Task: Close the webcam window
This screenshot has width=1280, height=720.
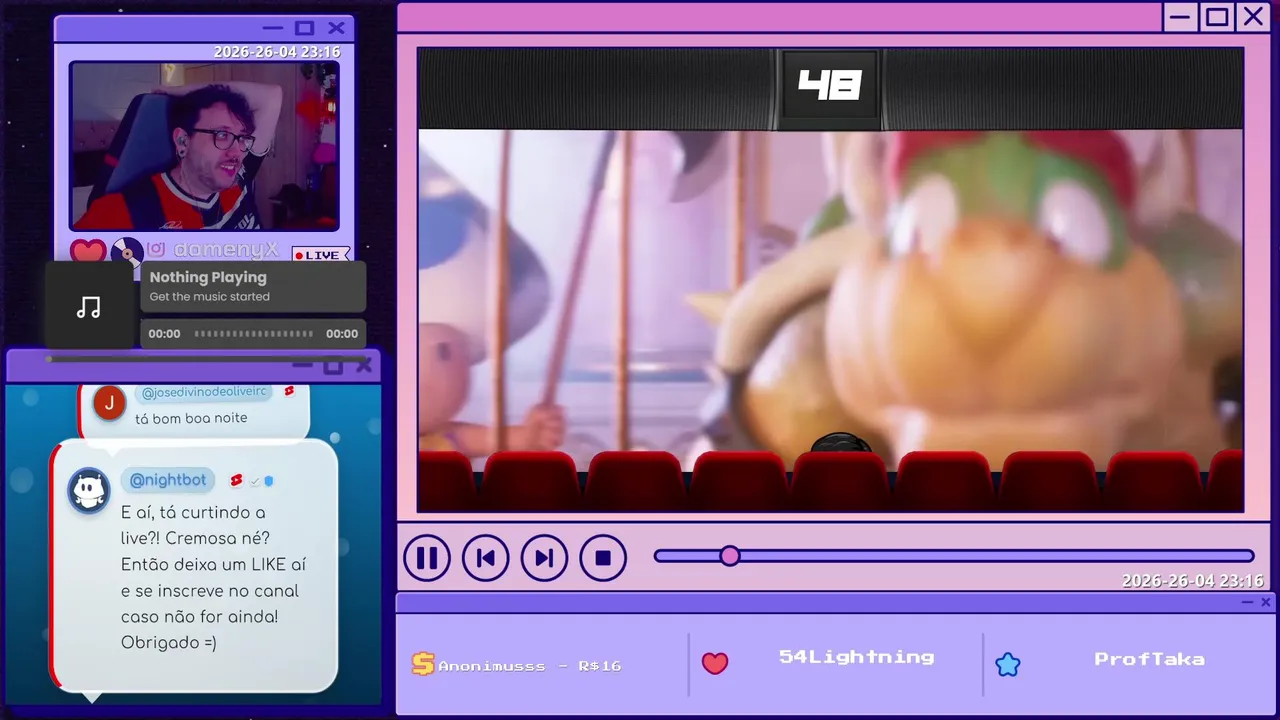Action: tap(336, 28)
